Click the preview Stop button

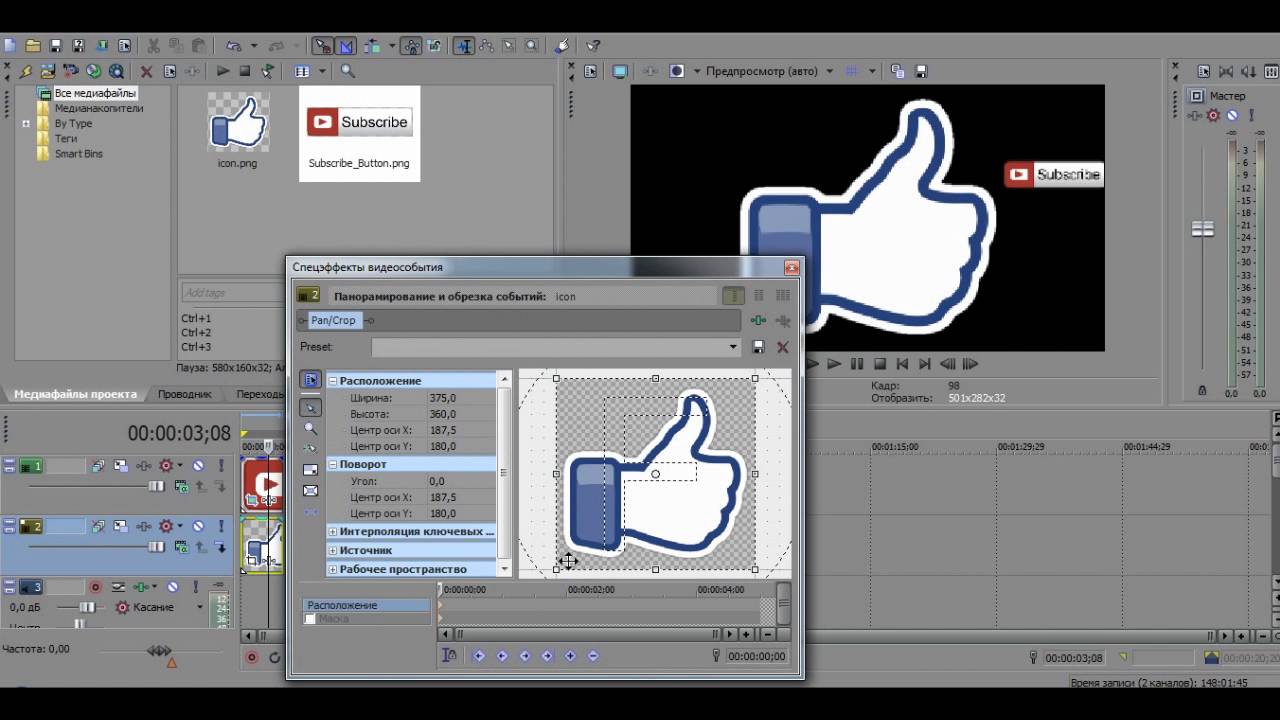point(880,364)
